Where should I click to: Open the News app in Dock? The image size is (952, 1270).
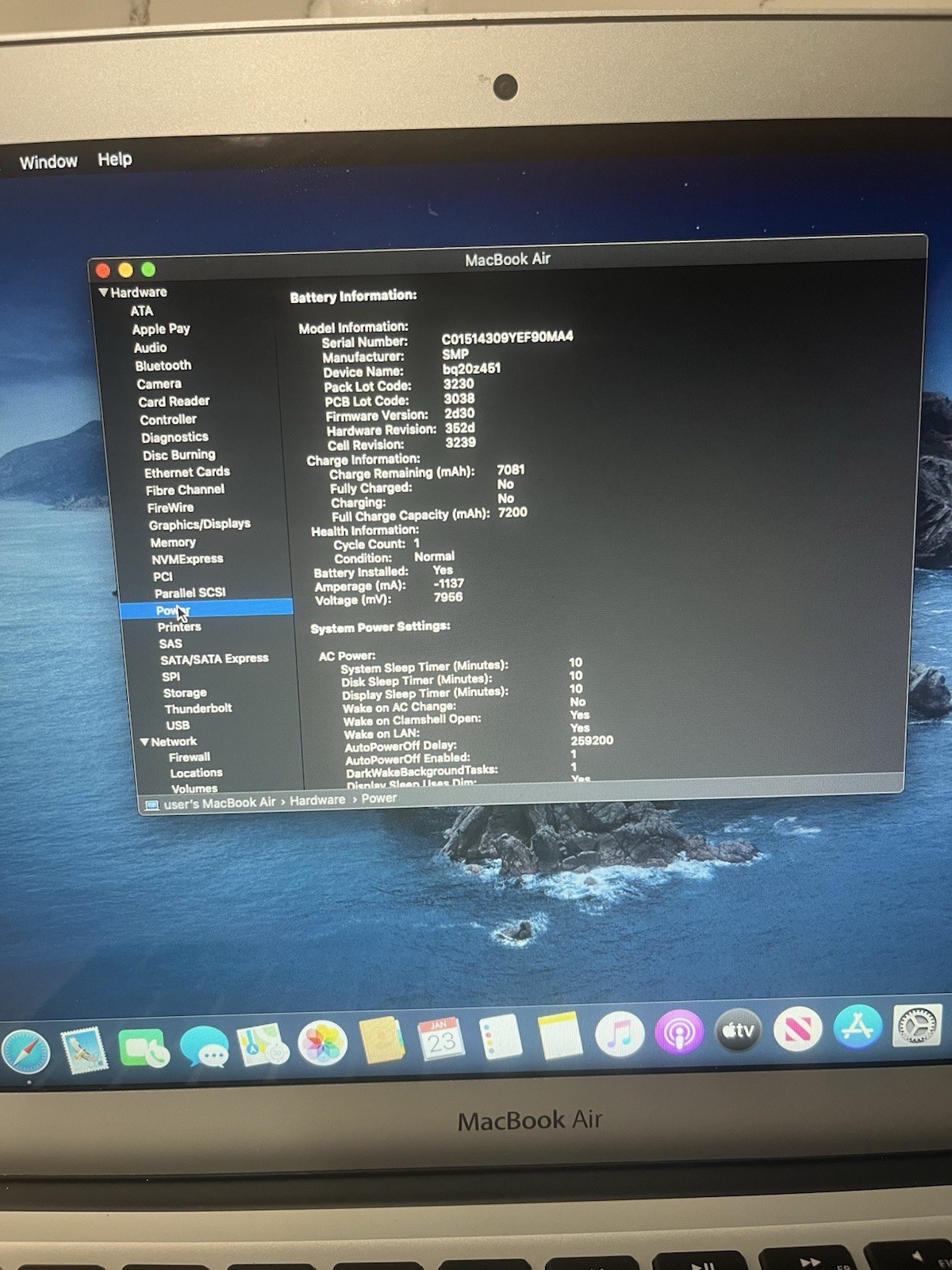coord(797,1029)
